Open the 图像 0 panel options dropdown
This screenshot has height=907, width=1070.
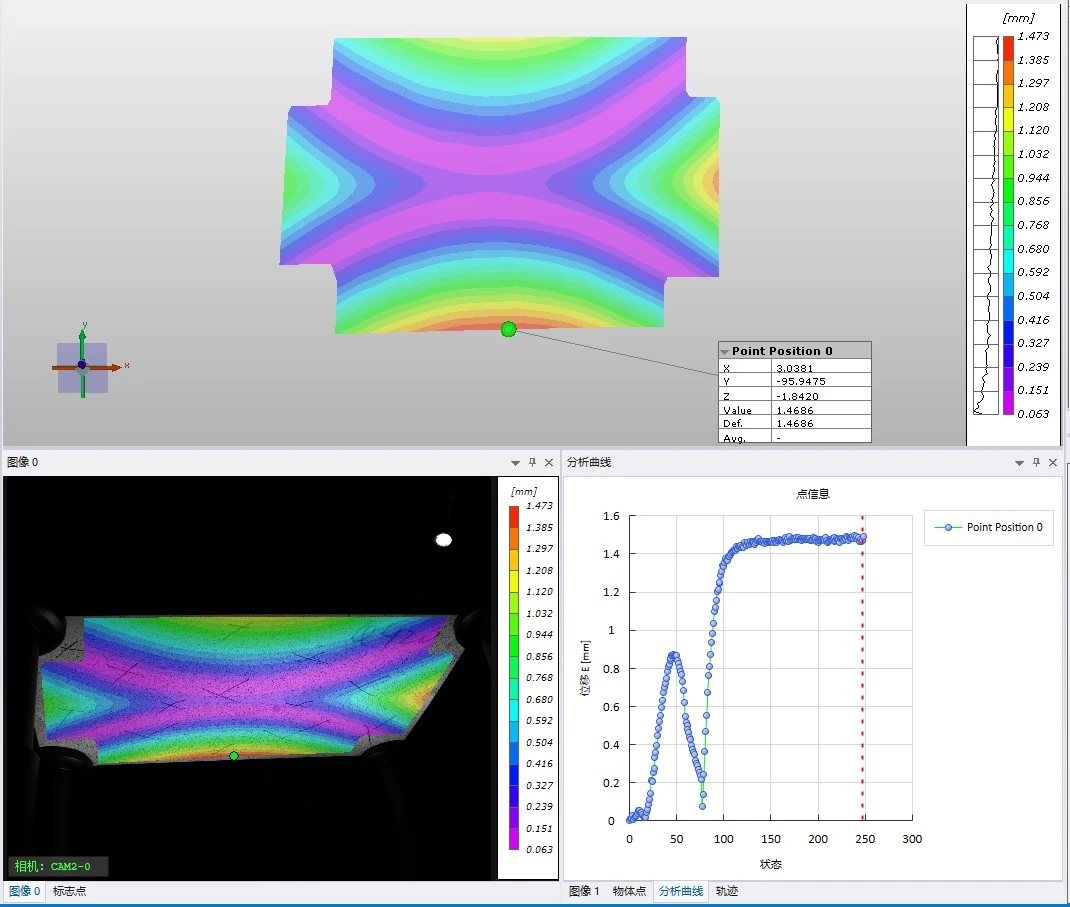point(515,463)
